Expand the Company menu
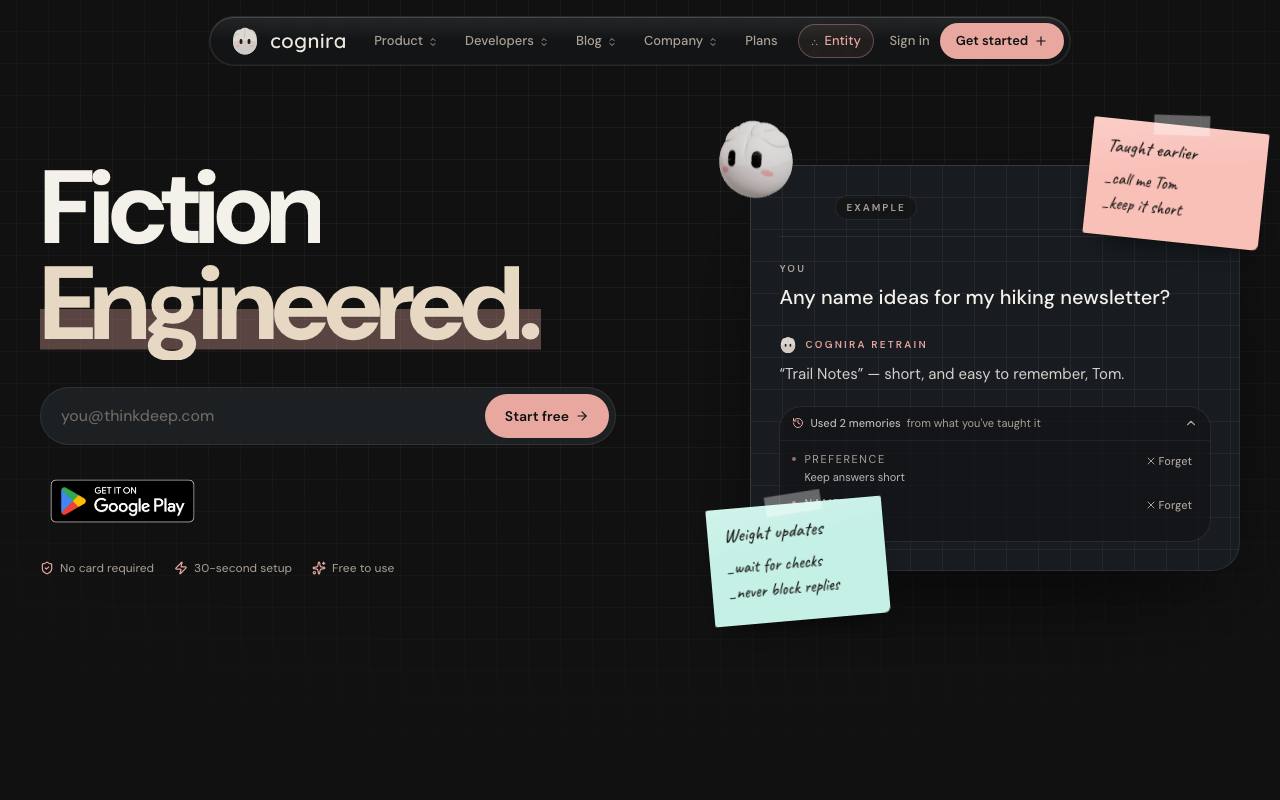 tap(680, 41)
